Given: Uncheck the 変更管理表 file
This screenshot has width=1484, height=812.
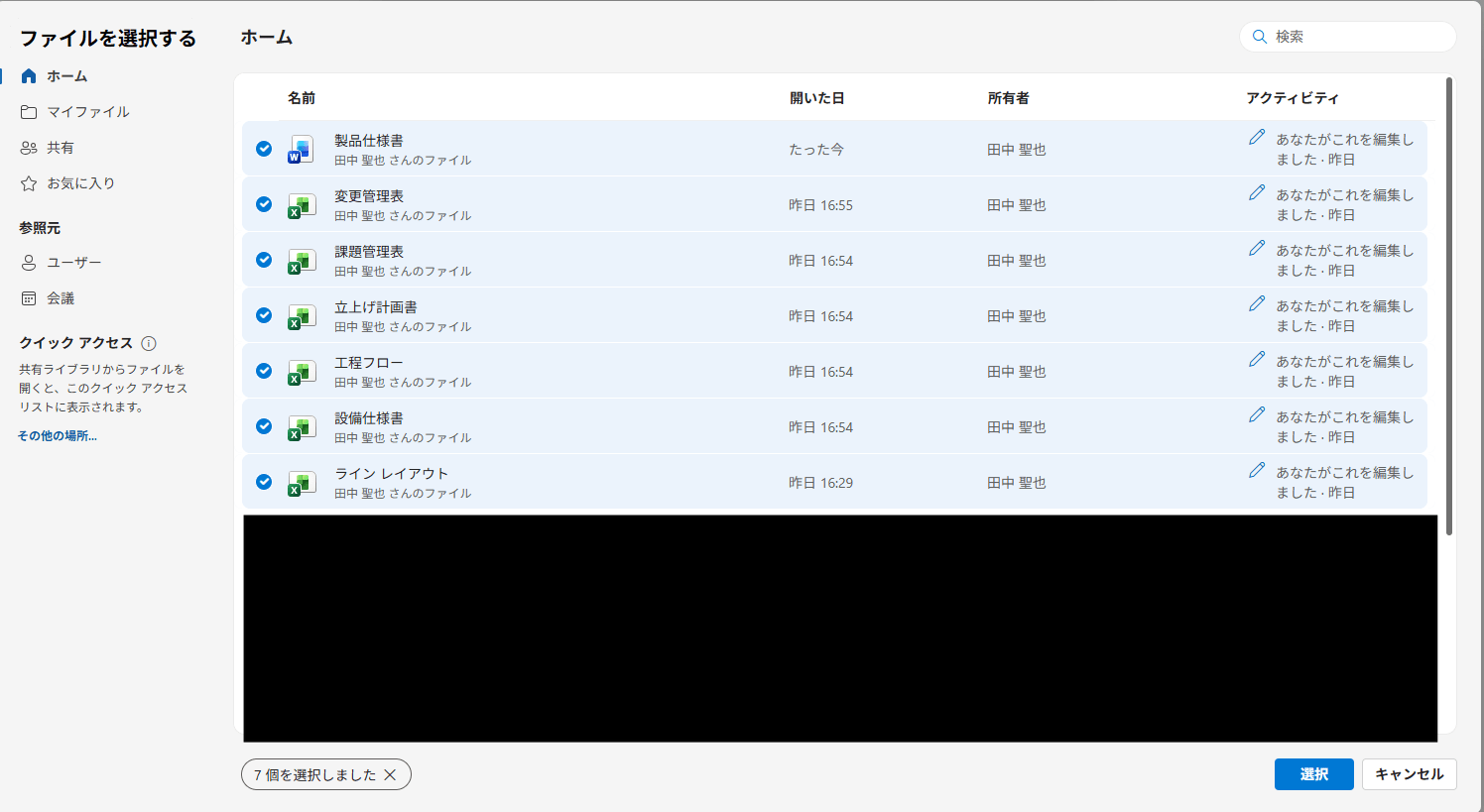Looking at the screenshot, I should [x=264, y=204].
